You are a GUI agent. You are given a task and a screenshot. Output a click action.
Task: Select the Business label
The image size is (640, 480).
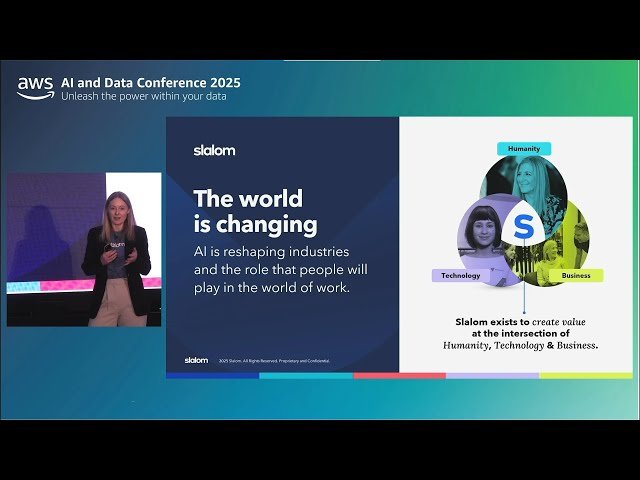(x=576, y=276)
